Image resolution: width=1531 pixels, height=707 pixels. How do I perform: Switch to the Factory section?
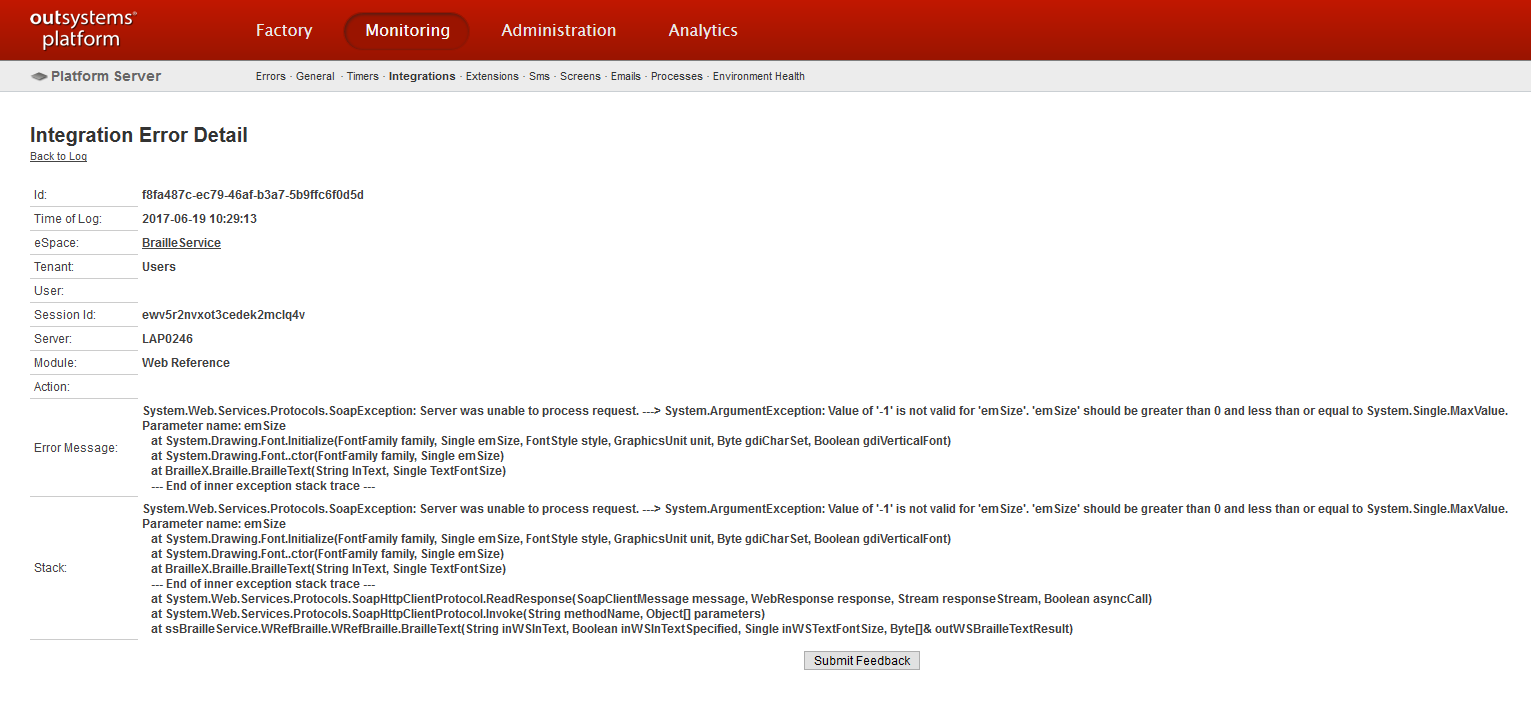[284, 30]
